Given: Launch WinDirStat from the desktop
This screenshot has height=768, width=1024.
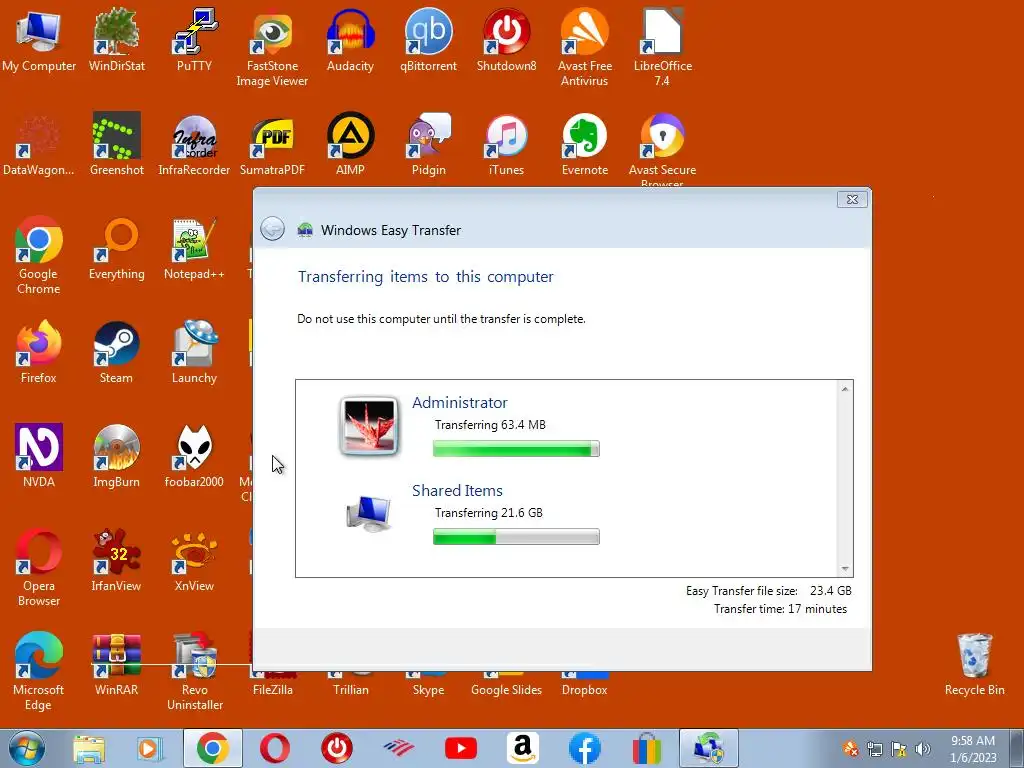Looking at the screenshot, I should [x=116, y=39].
